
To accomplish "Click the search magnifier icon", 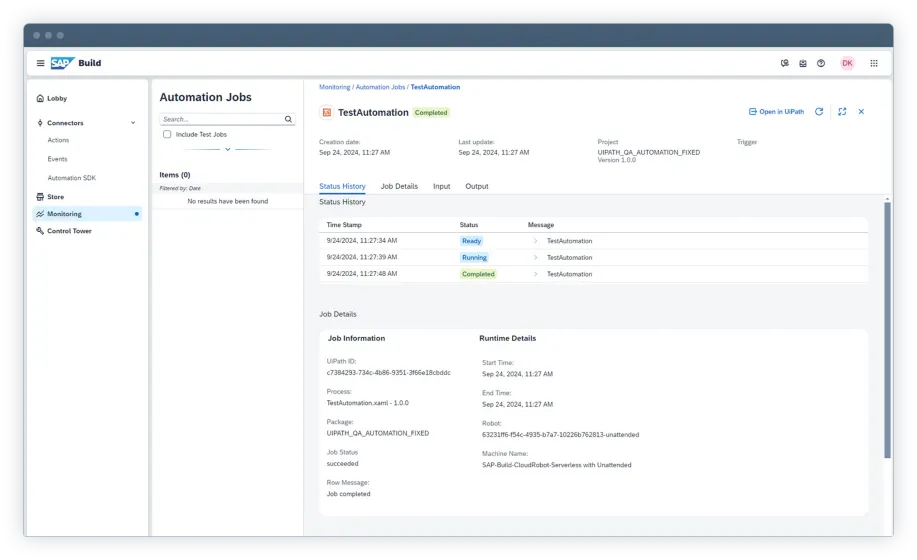I will coord(289,119).
